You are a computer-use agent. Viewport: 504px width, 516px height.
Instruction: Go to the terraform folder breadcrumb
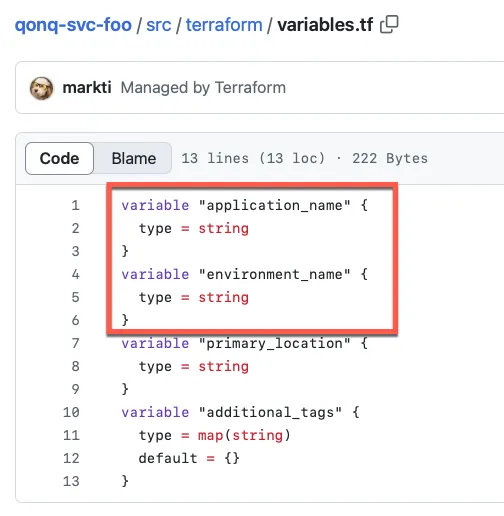[x=224, y=25]
